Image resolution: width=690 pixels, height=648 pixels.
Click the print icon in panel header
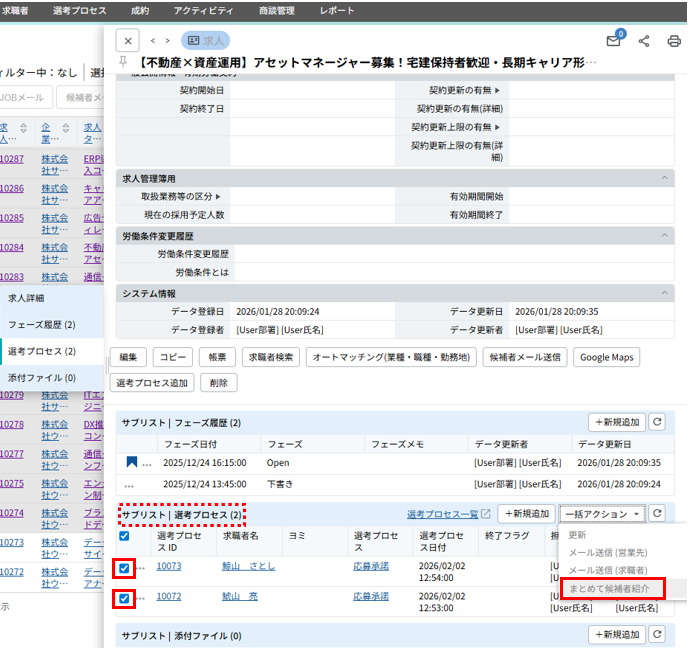pos(674,41)
